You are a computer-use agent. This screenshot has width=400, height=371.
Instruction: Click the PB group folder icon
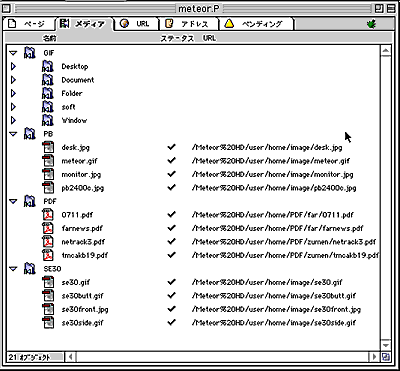click(x=29, y=134)
